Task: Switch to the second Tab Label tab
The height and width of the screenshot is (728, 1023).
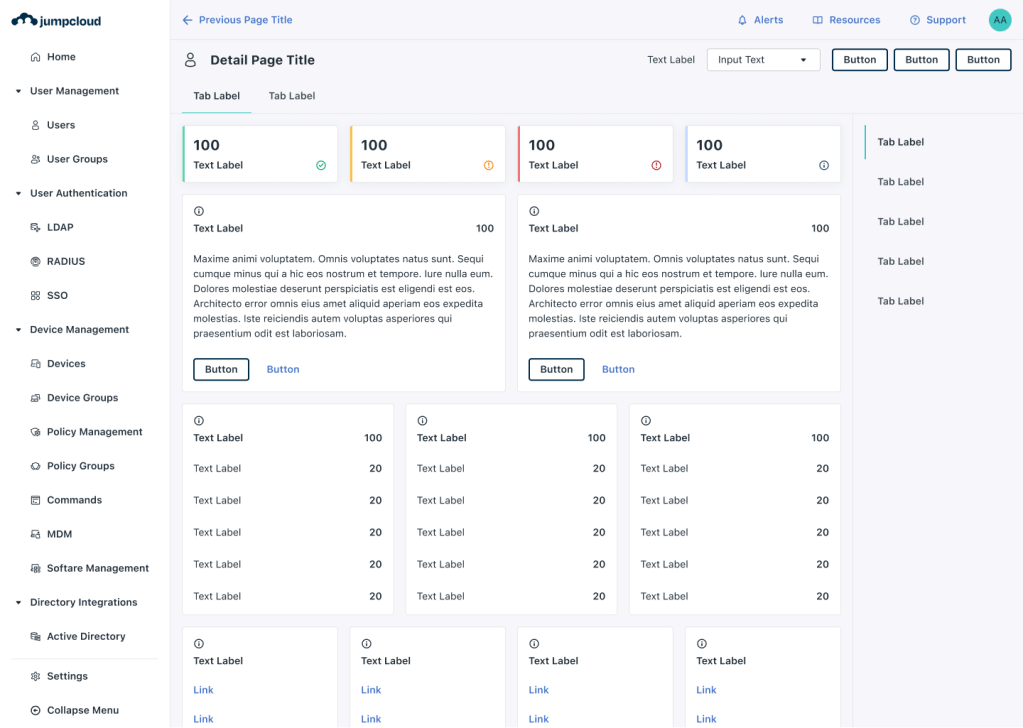Action: 292,96
